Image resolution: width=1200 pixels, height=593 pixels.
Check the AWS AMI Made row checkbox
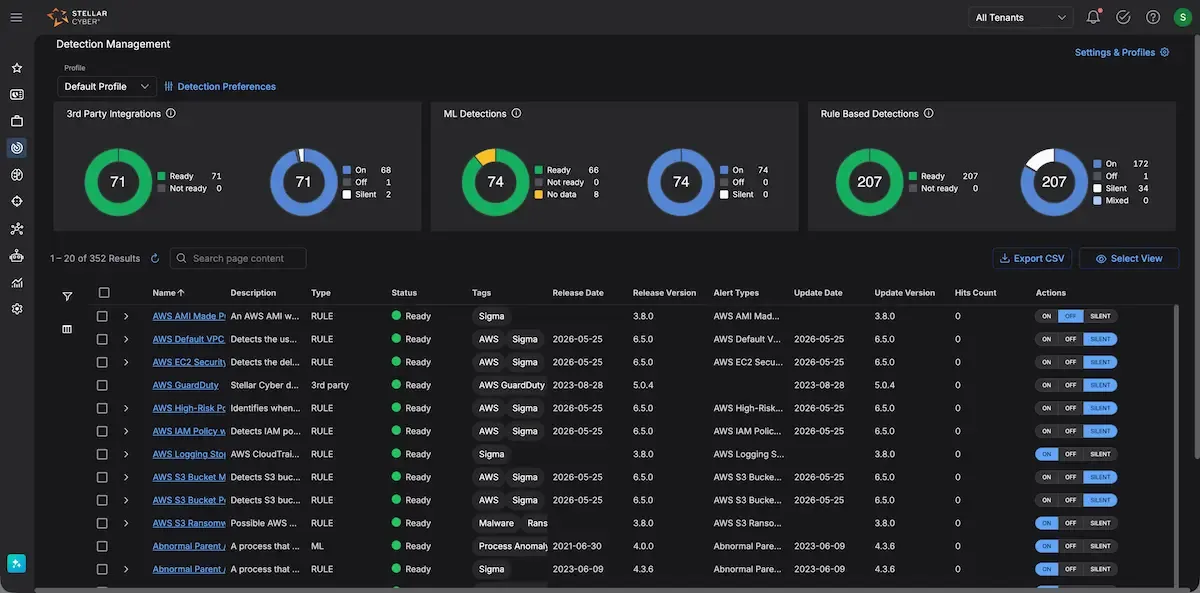point(102,316)
